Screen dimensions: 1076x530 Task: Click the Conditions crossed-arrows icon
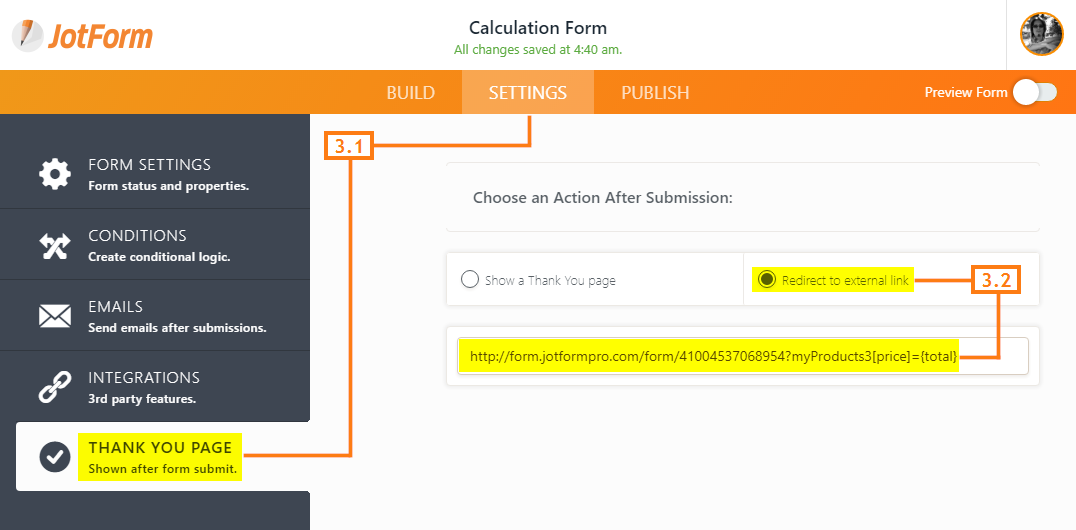[x=55, y=246]
